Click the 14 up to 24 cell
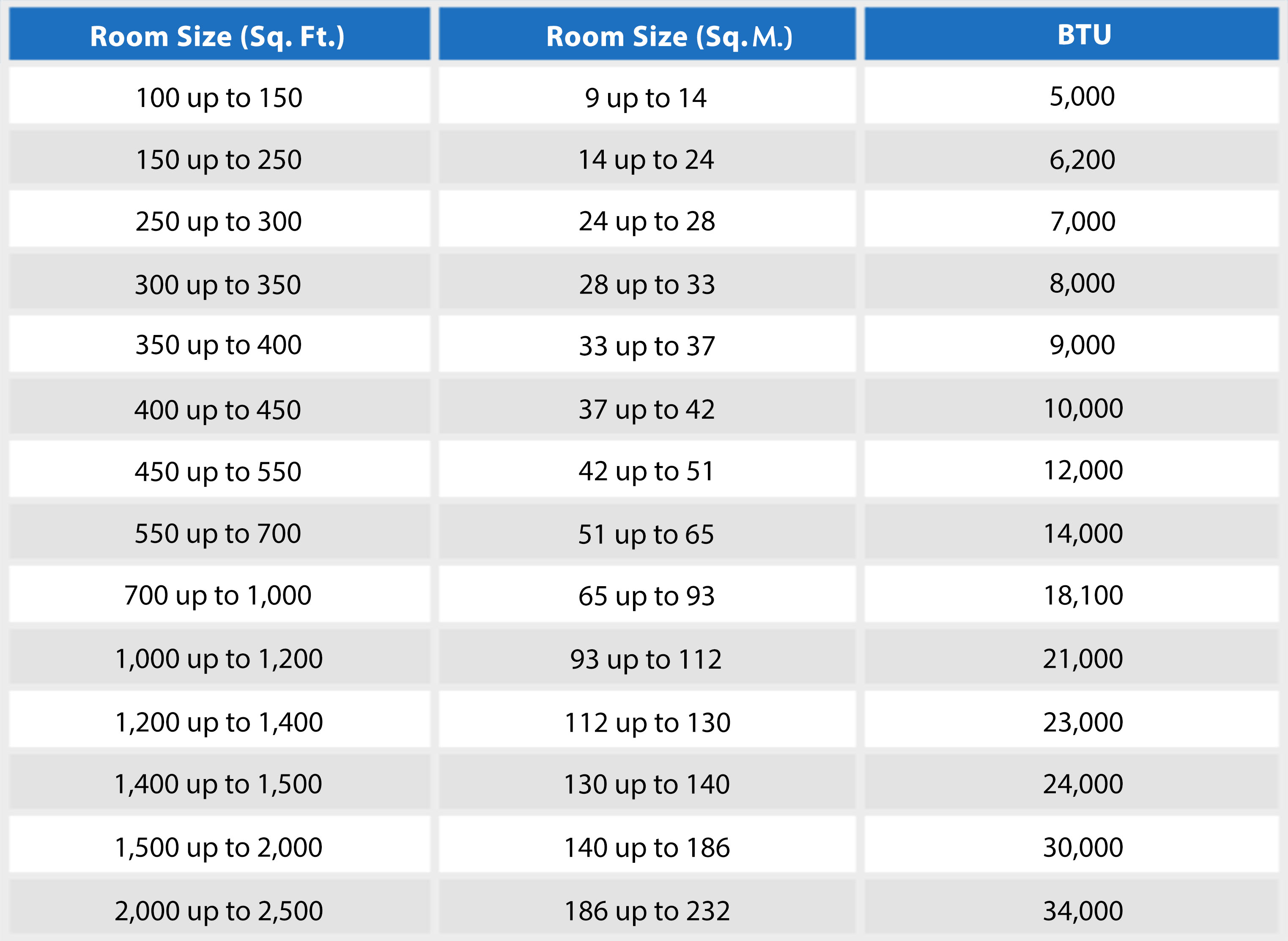The image size is (1288, 941). pyautogui.click(x=646, y=159)
